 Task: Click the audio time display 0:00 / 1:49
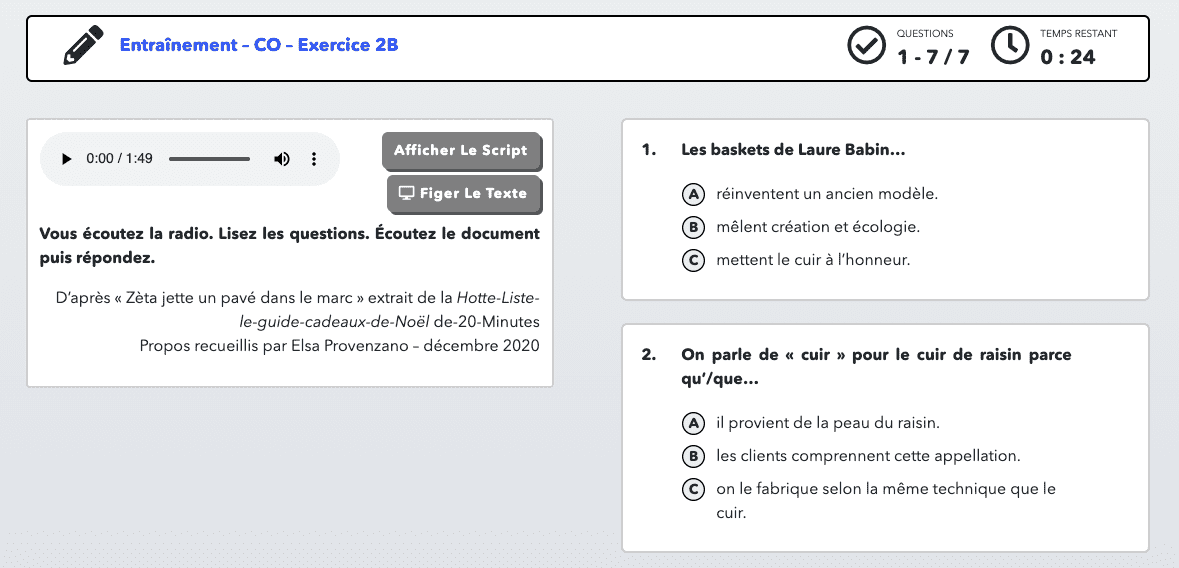click(119, 159)
